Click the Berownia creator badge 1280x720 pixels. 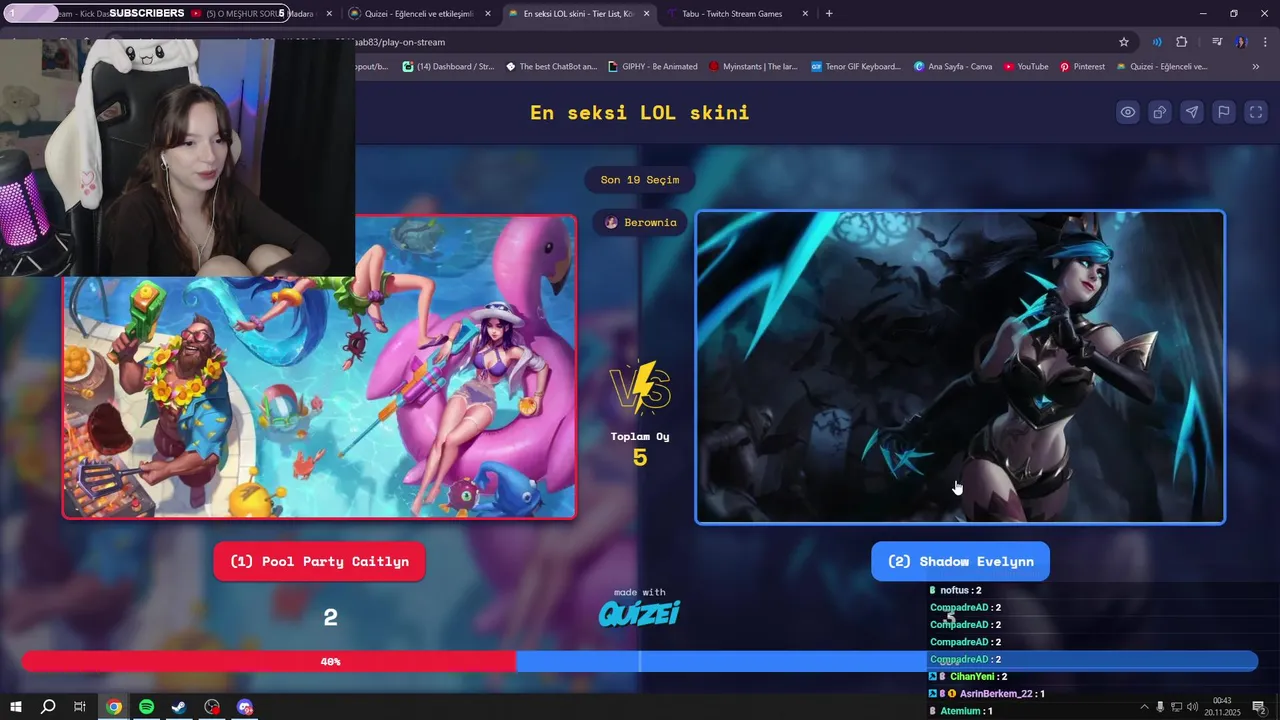pyautogui.click(x=640, y=222)
